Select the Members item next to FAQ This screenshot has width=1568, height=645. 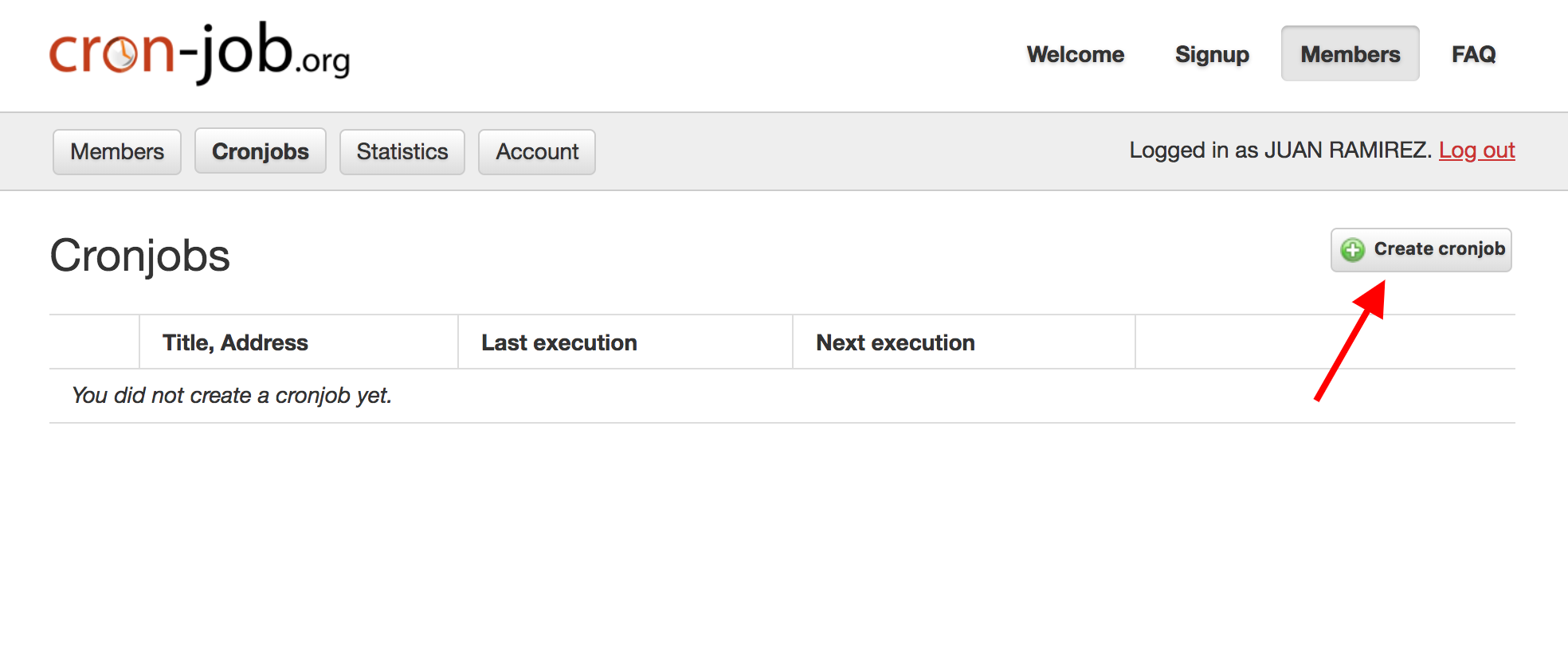click(x=1350, y=54)
